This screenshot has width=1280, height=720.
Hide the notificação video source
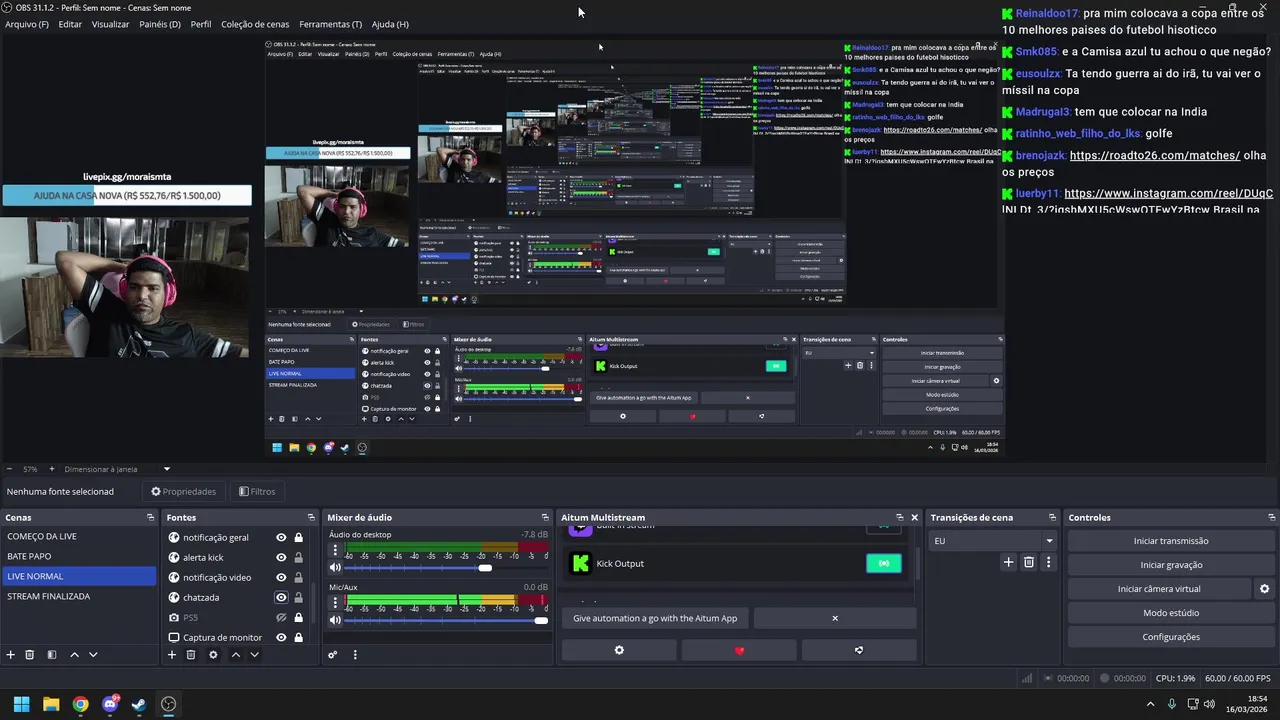point(281,577)
